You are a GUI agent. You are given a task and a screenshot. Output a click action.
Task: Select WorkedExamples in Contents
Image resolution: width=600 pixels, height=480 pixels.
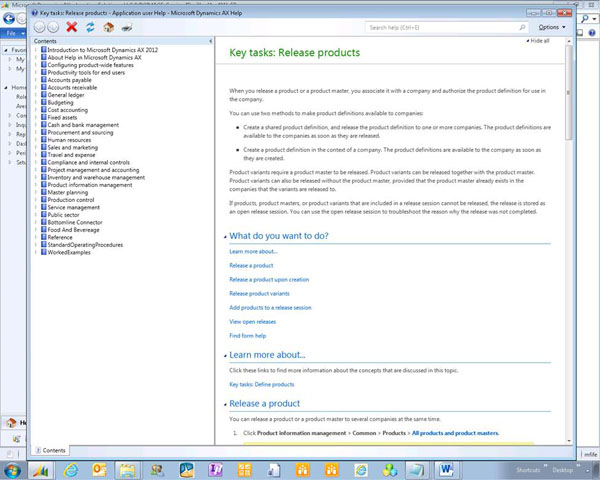[x=69, y=252]
